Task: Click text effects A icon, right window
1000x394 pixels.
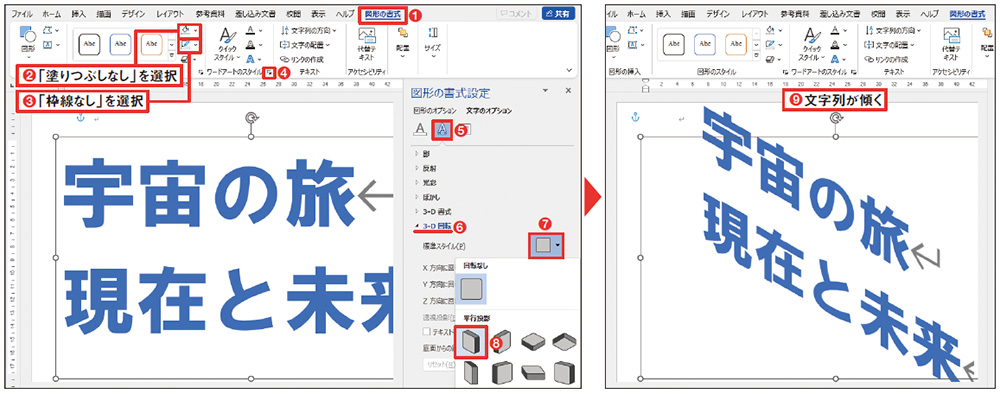Action: pos(835,59)
